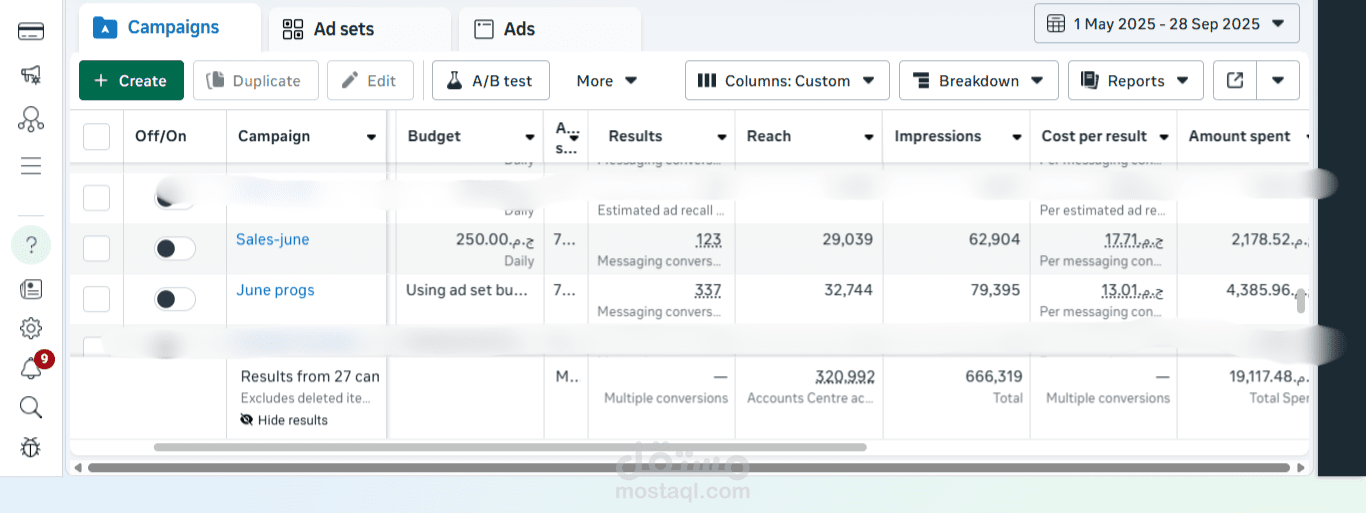Click the outer horizontal scrollbar track
The image size is (1366, 513).
[688, 467]
